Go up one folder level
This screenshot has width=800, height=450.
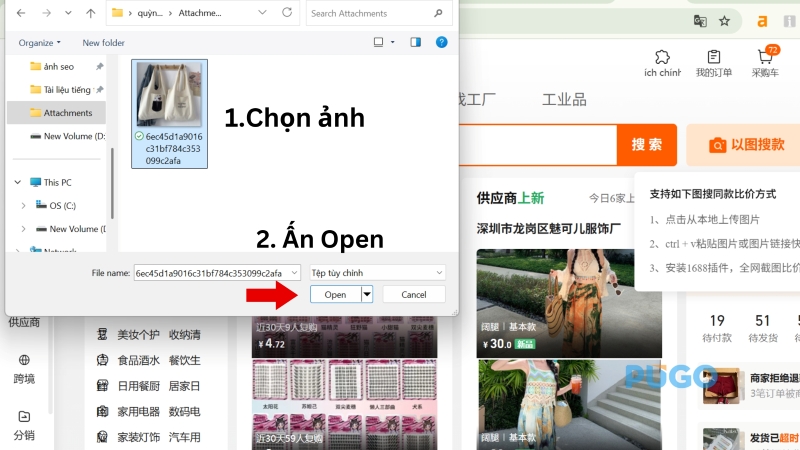click(x=90, y=13)
